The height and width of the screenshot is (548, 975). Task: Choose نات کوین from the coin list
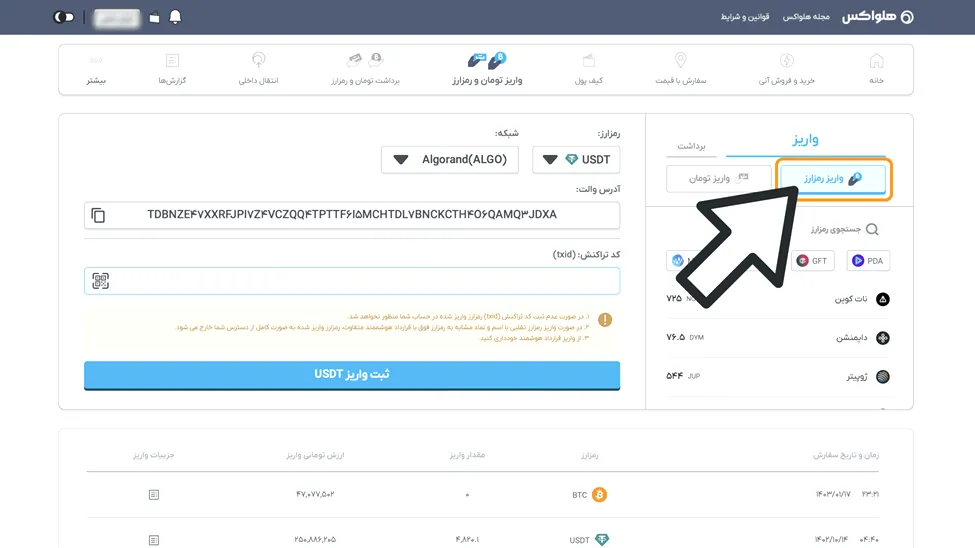[x=777, y=299]
